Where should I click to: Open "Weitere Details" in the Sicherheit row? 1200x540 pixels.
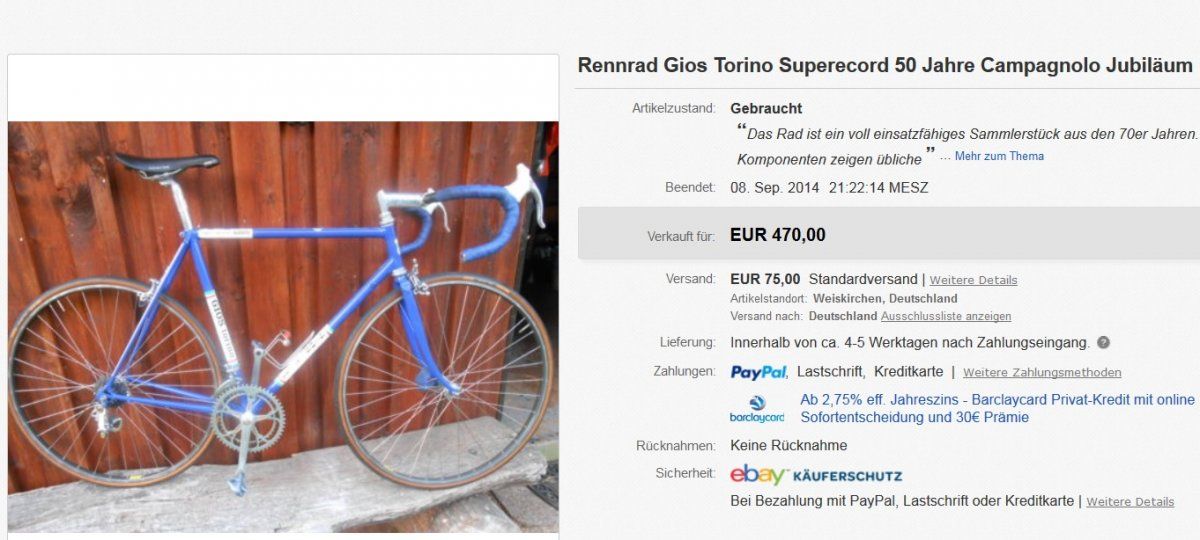click(x=1130, y=501)
